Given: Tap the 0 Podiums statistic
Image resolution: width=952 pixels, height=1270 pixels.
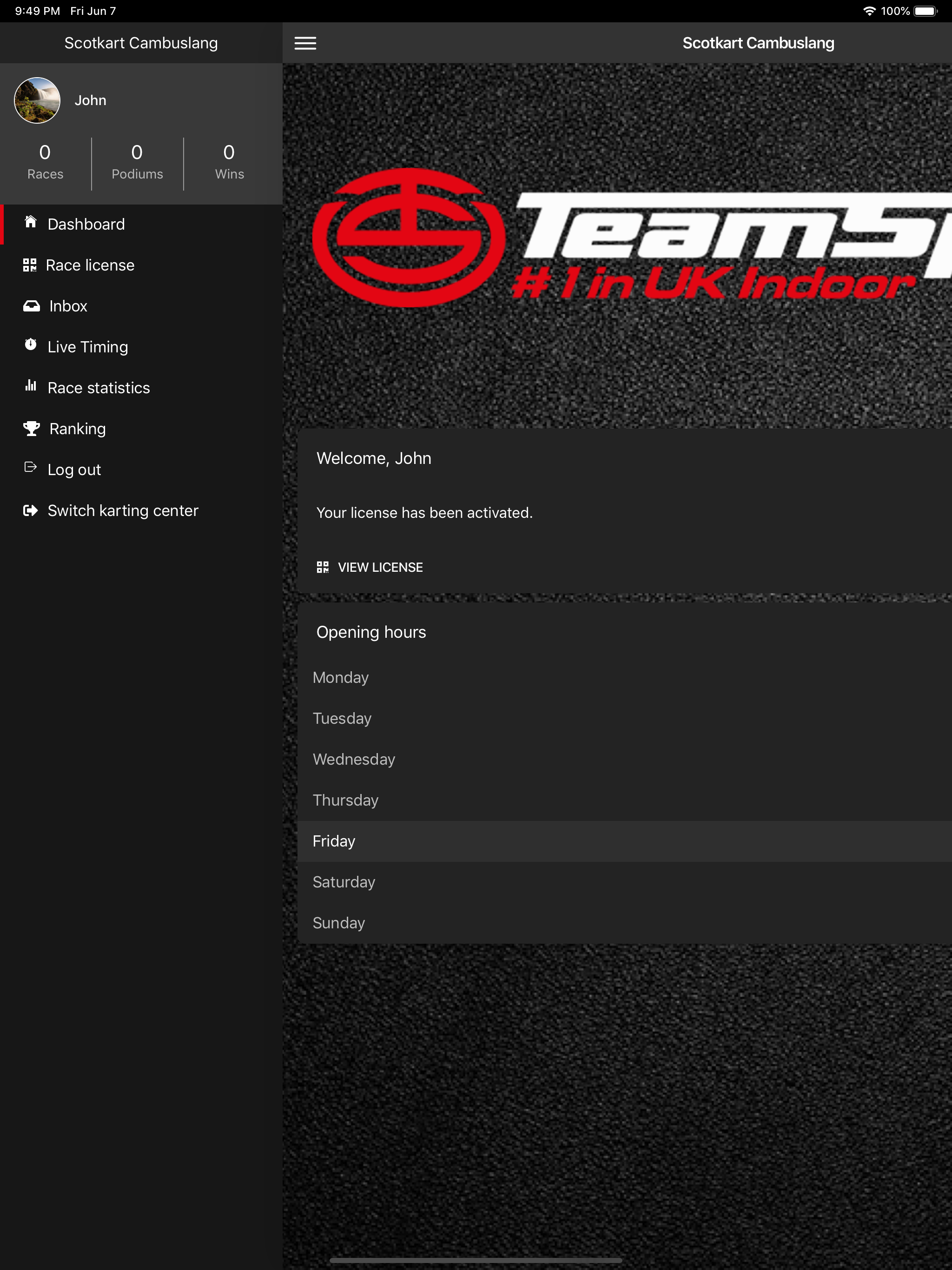Looking at the screenshot, I should (x=137, y=163).
